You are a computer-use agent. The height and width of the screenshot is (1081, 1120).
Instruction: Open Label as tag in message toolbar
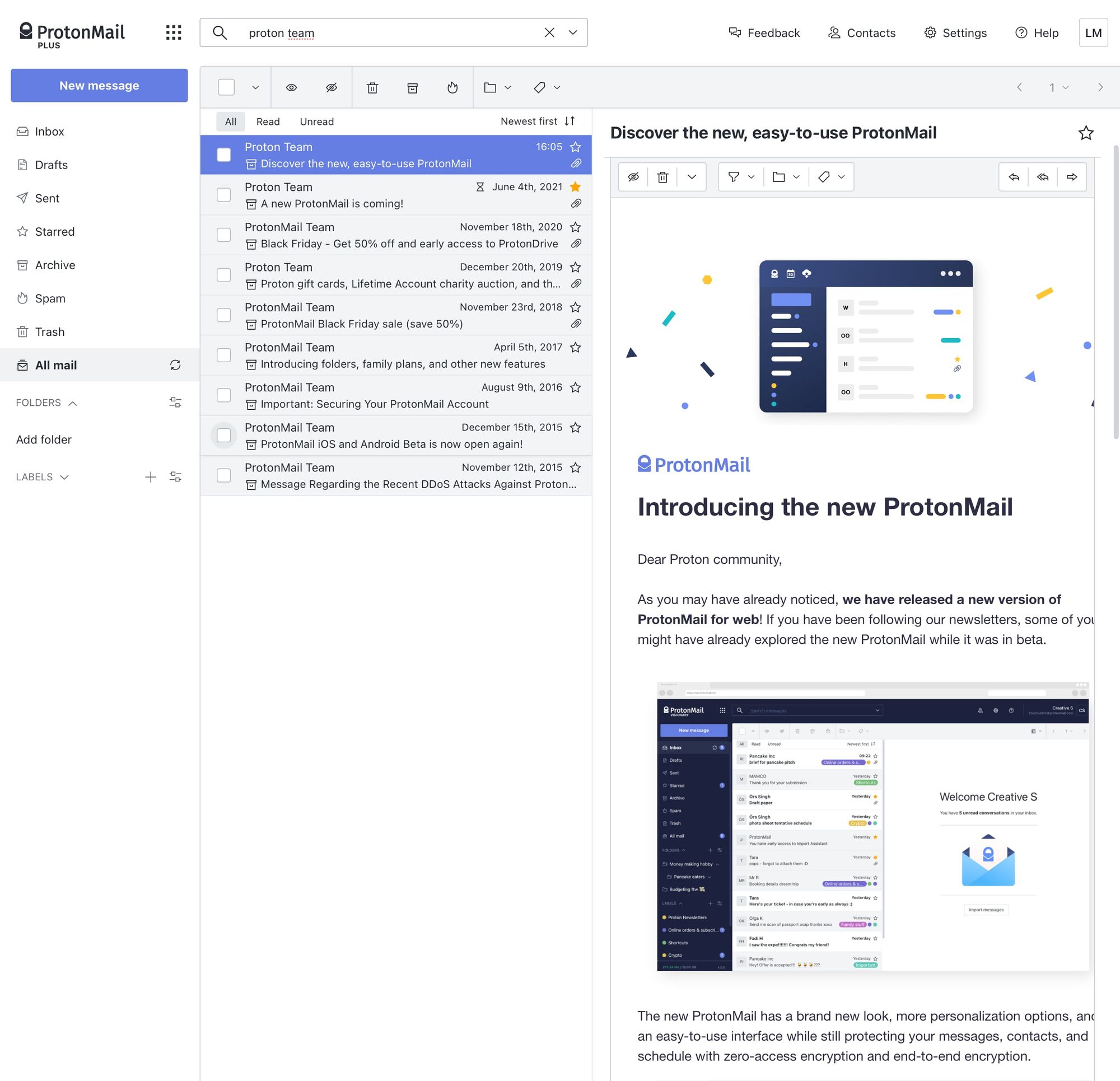832,176
